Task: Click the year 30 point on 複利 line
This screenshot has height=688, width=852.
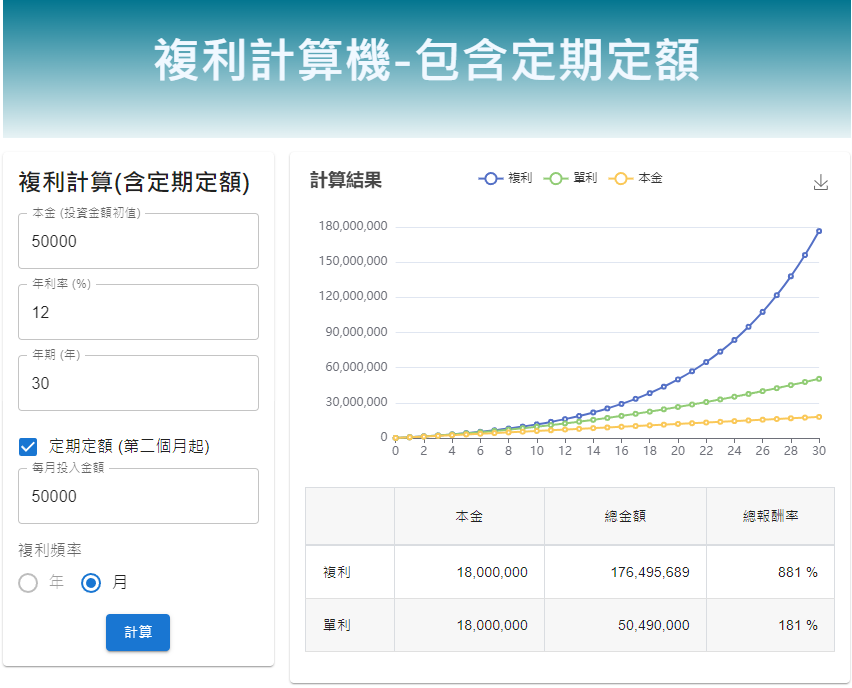Action: 819,231
